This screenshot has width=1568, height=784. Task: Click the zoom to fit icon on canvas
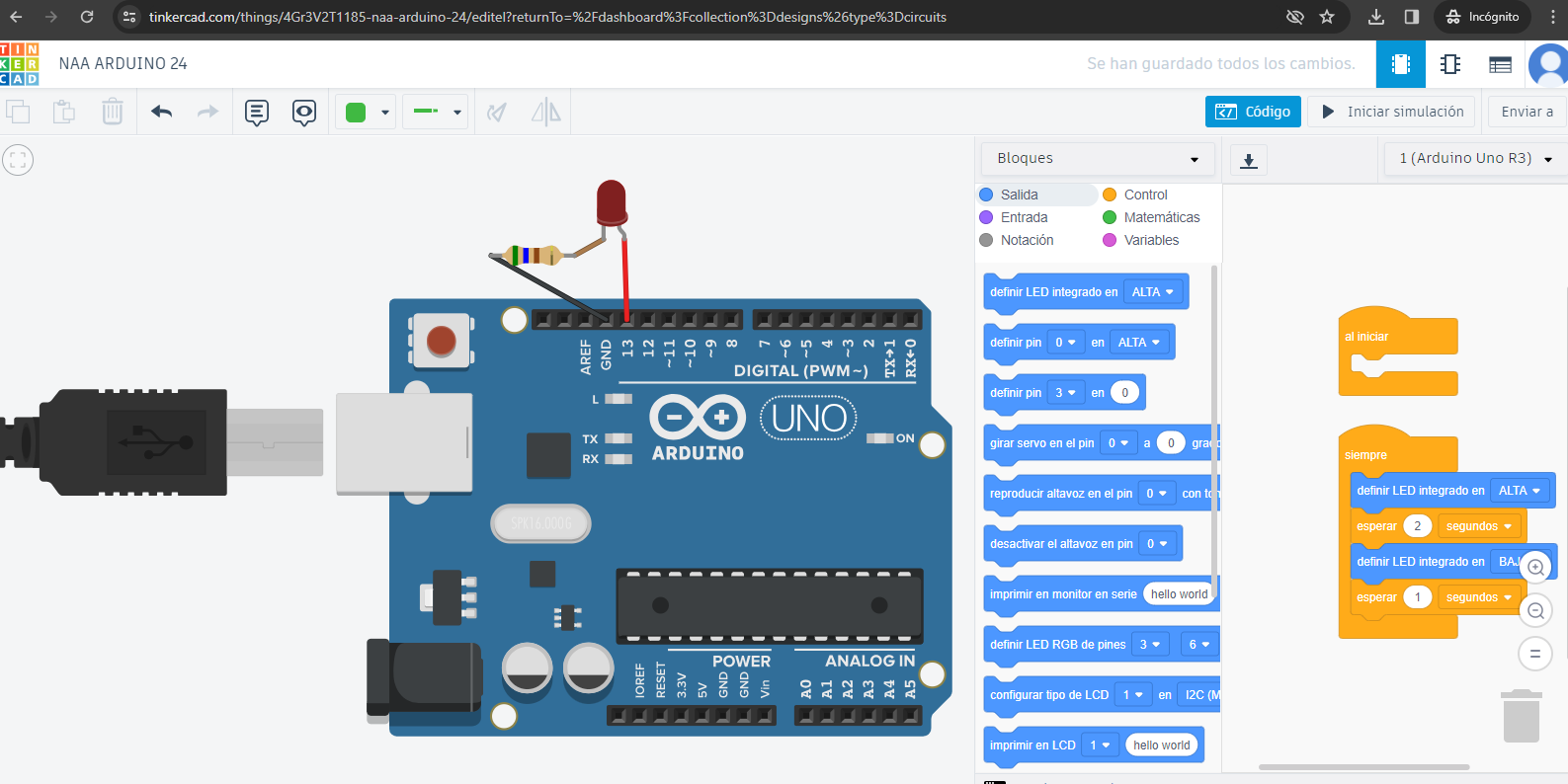(x=18, y=160)
